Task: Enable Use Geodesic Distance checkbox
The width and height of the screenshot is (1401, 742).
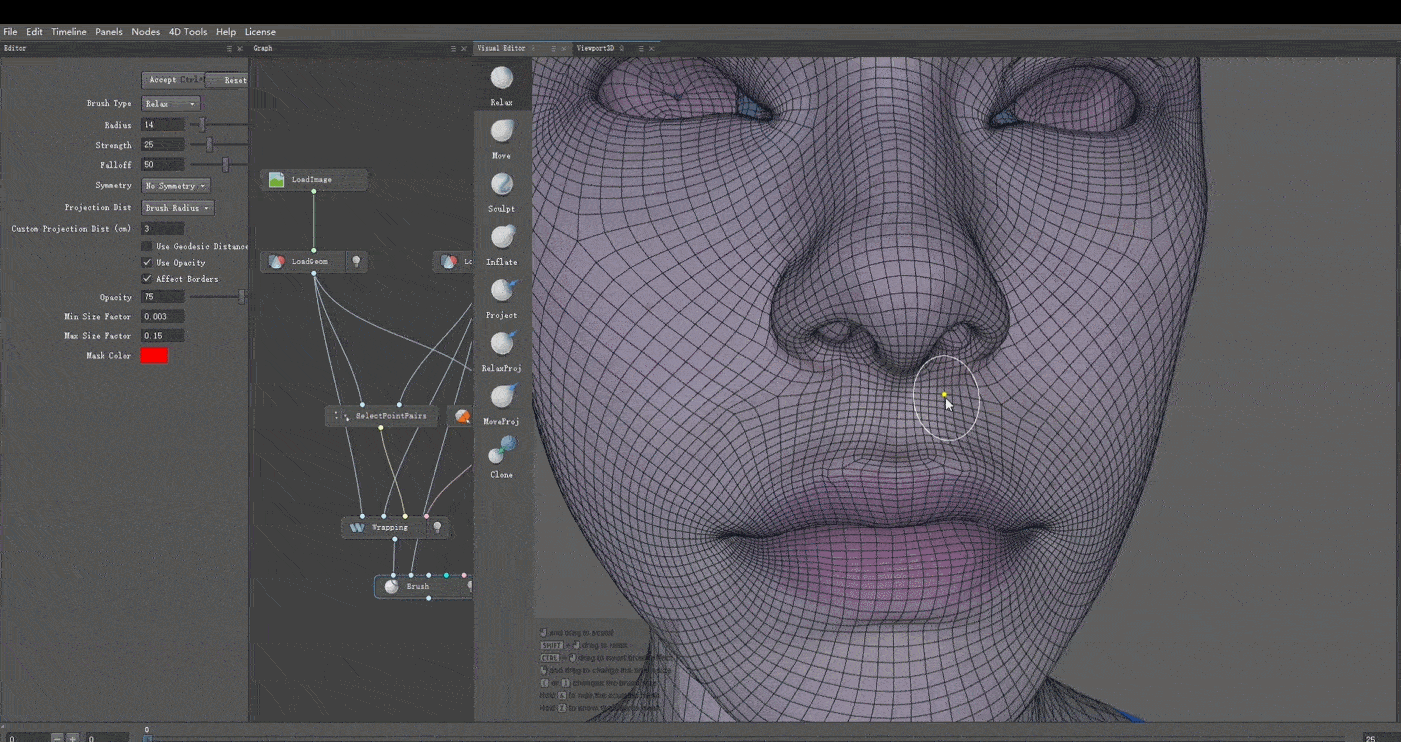Action: (x=147, y=246)
